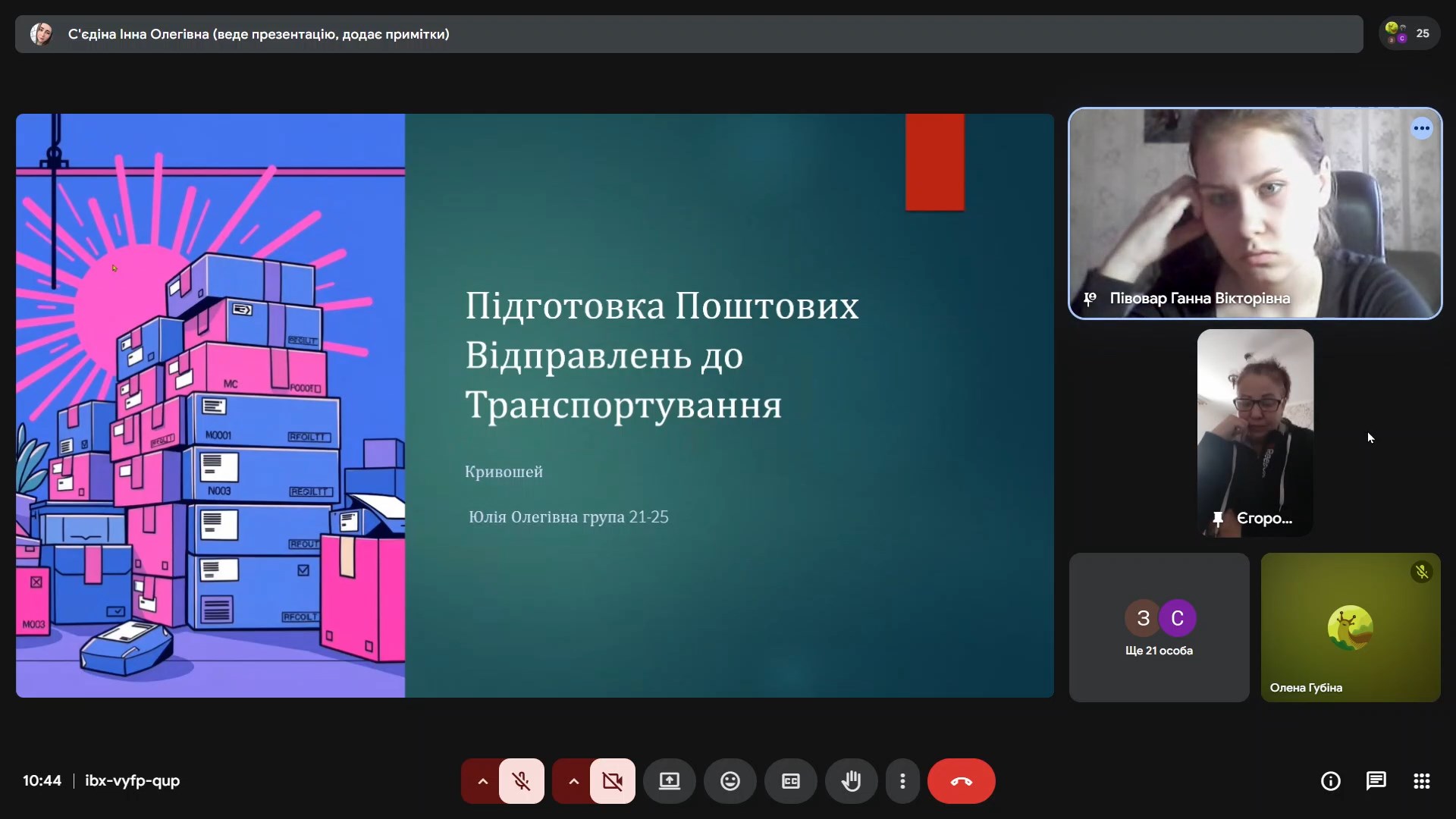
Task: Open options on Півовар Ганна Вікторівна tile
Action: click(1421, 128)
